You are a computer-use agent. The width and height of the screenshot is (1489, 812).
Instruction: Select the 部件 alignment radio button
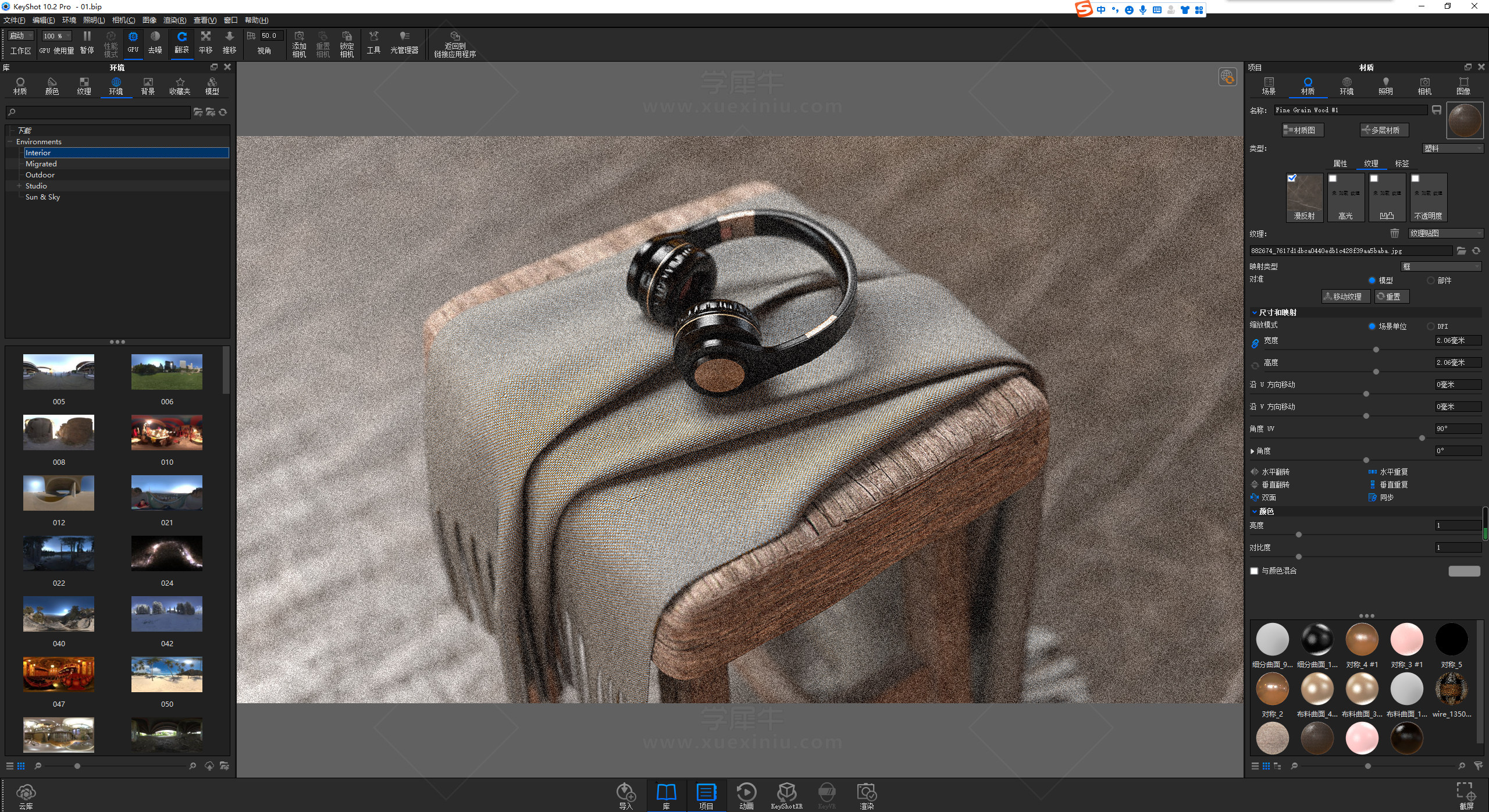[1430, 280]
